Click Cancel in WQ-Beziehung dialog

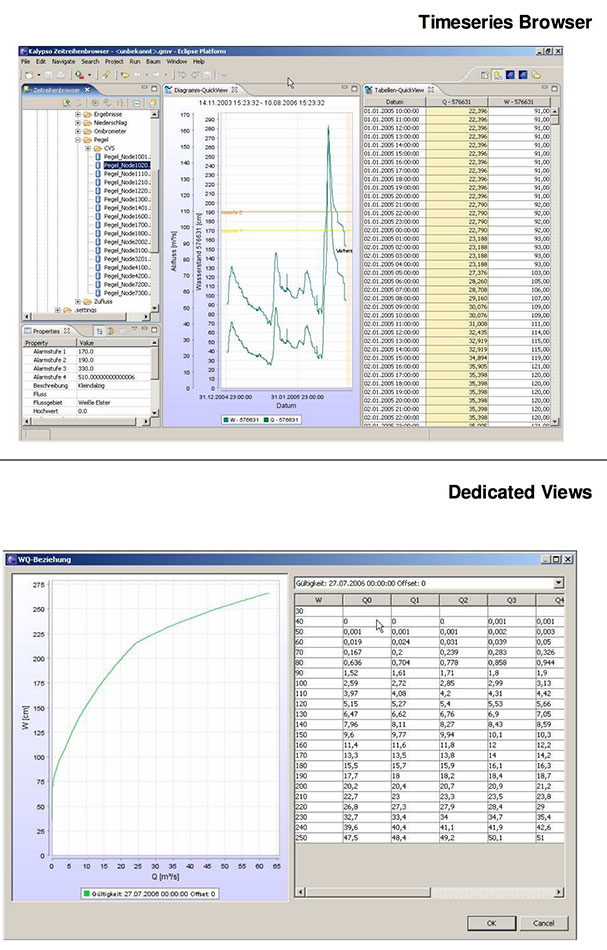point(543,923)
